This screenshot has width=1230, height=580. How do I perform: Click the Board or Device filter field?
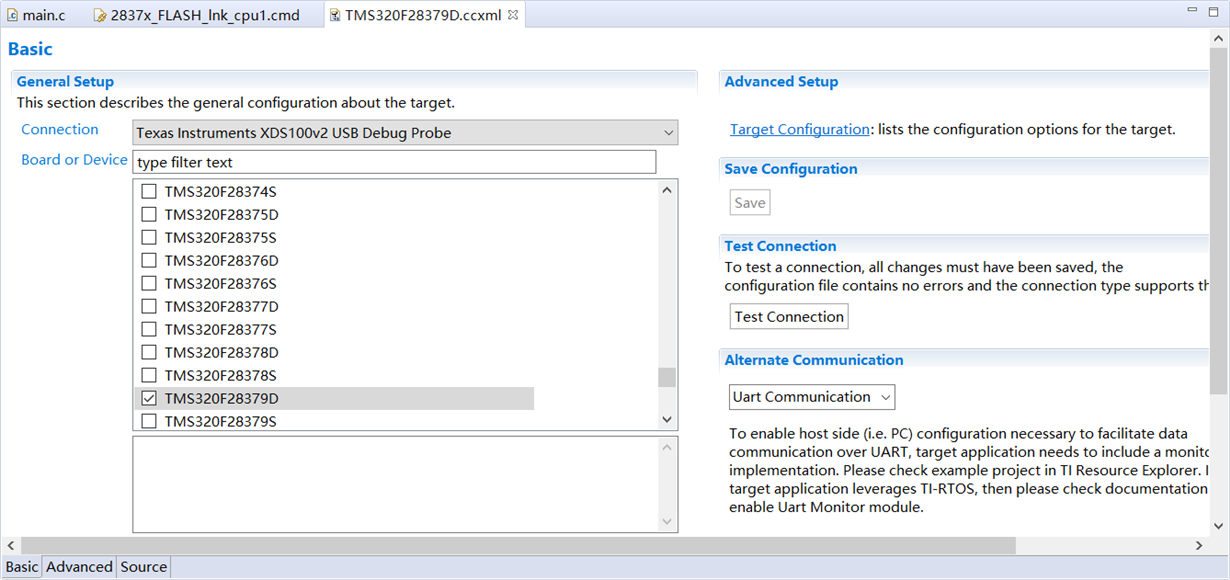(394, 162)
